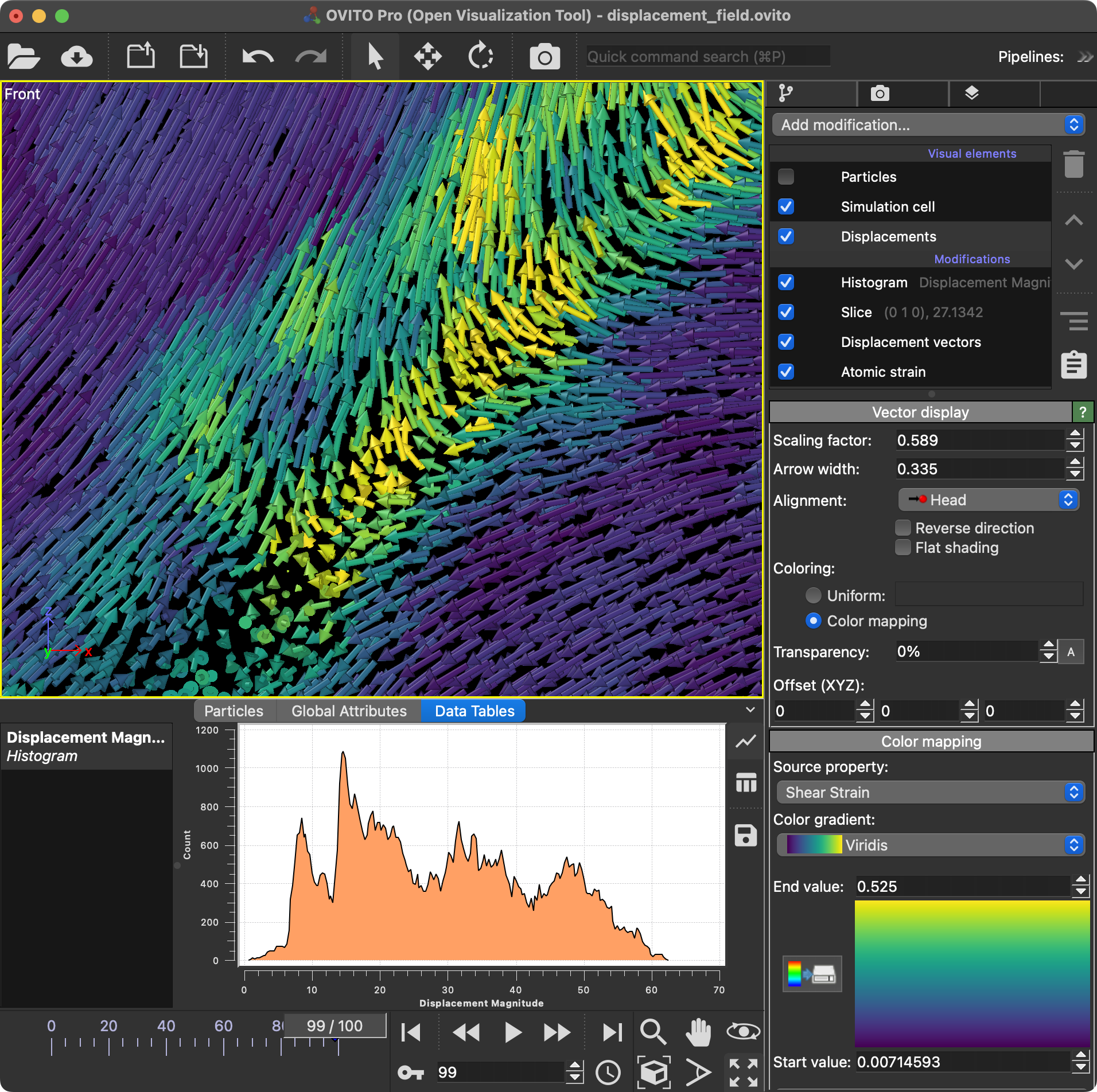Expand the Viridis color gradient dropdown
The image size is (1097, 1092).
click(930, 845)
